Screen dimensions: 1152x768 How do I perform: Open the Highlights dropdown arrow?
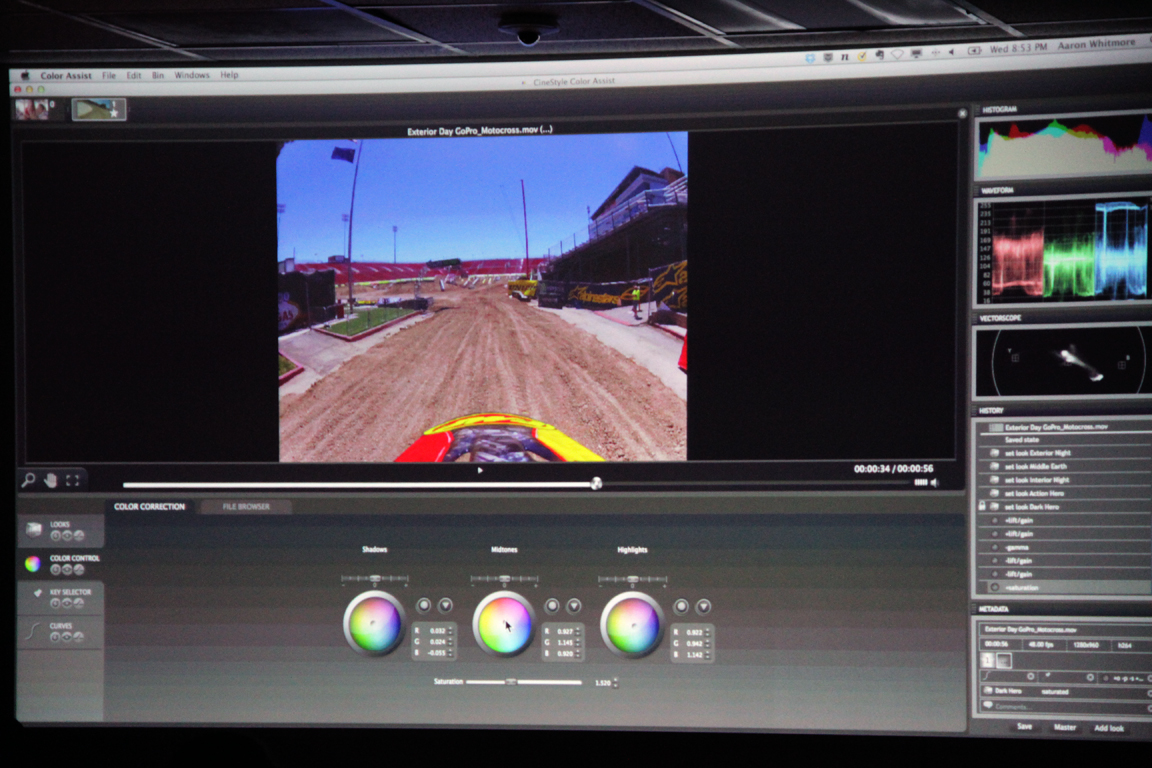point(703,606)
